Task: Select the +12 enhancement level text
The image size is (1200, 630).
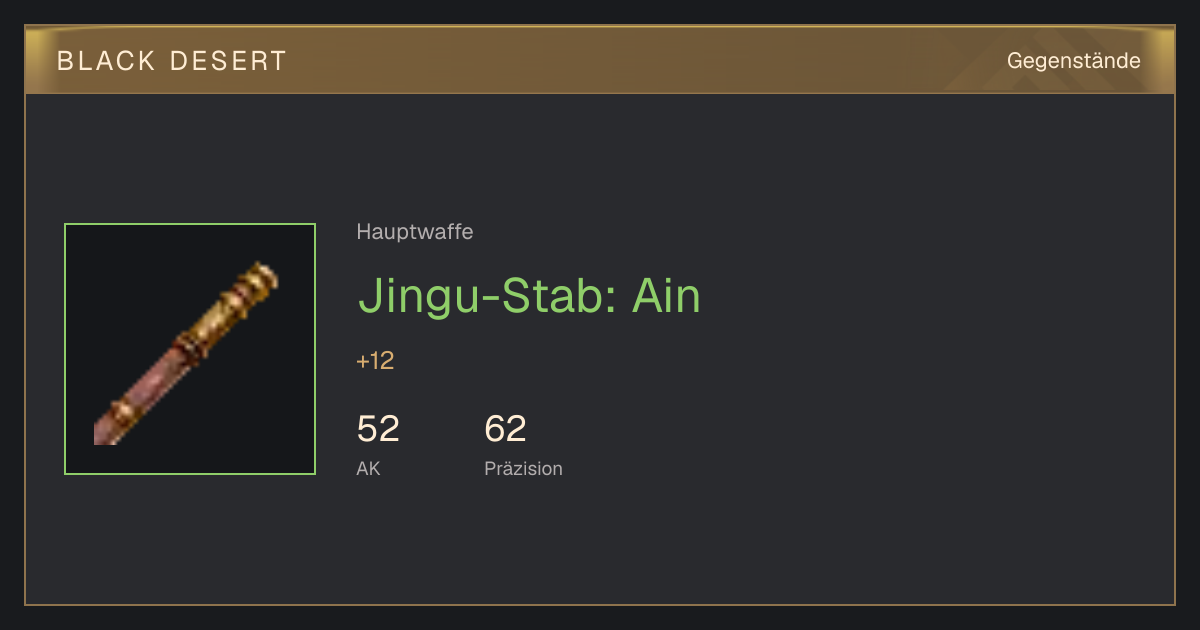Action: tap(375, 361)
